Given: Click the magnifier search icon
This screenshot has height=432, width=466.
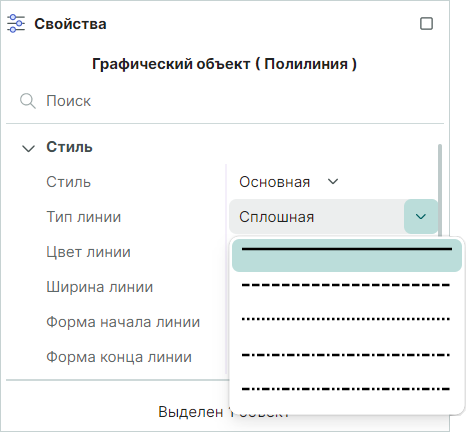Looking at the screenshot, I should (28, 101).
